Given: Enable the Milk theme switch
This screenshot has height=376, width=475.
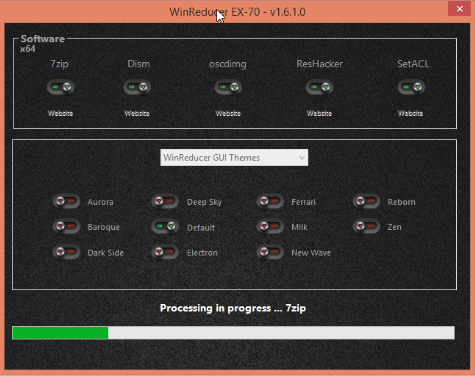Looking at the screenshot, I should (x=270, y=226).
